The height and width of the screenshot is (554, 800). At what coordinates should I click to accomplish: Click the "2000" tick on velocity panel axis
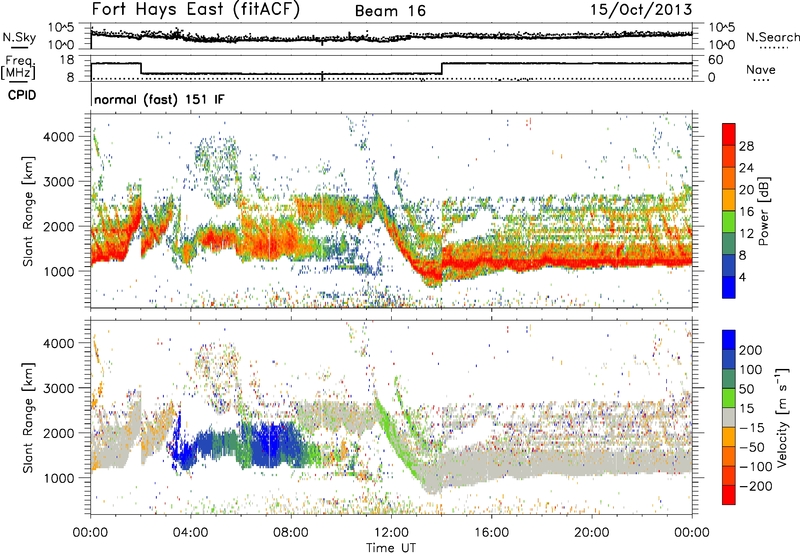(58, 433)
